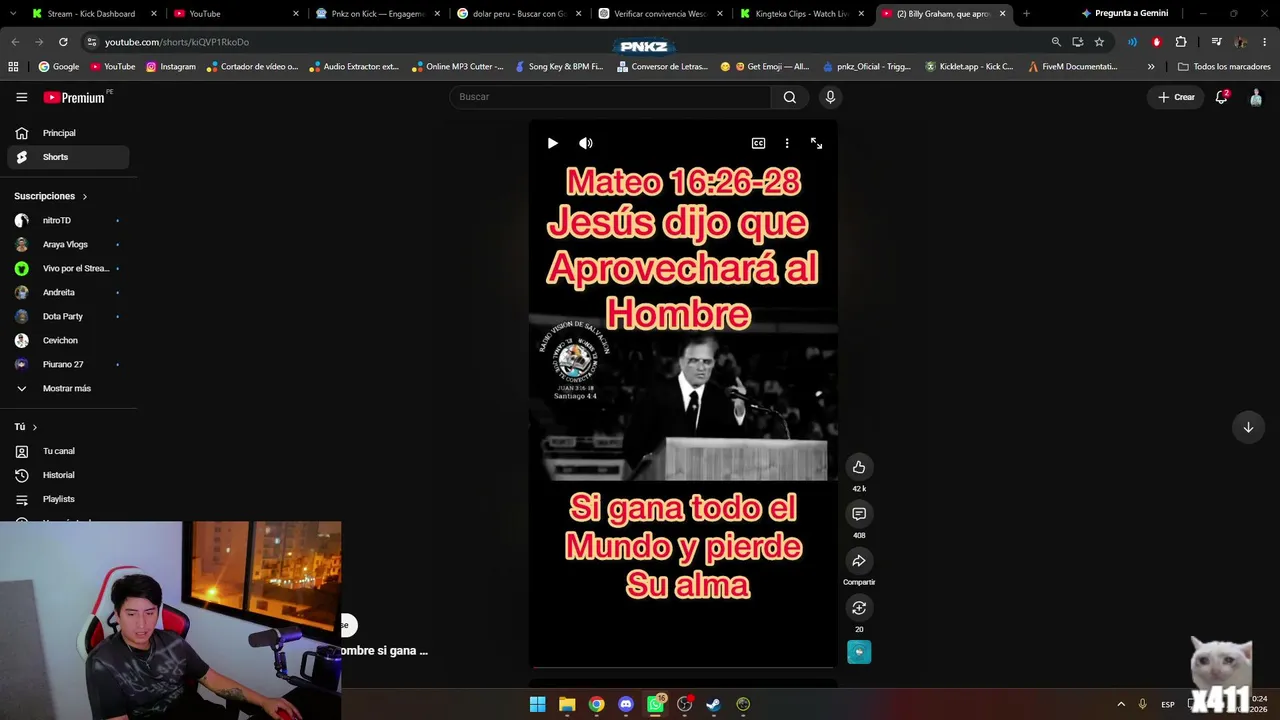
Task: Remix this Short
Action: 859,608
